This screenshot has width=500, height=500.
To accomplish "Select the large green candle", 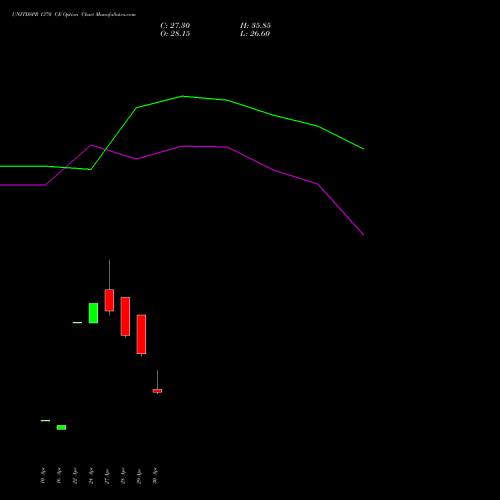I will (x=93, y=313).
